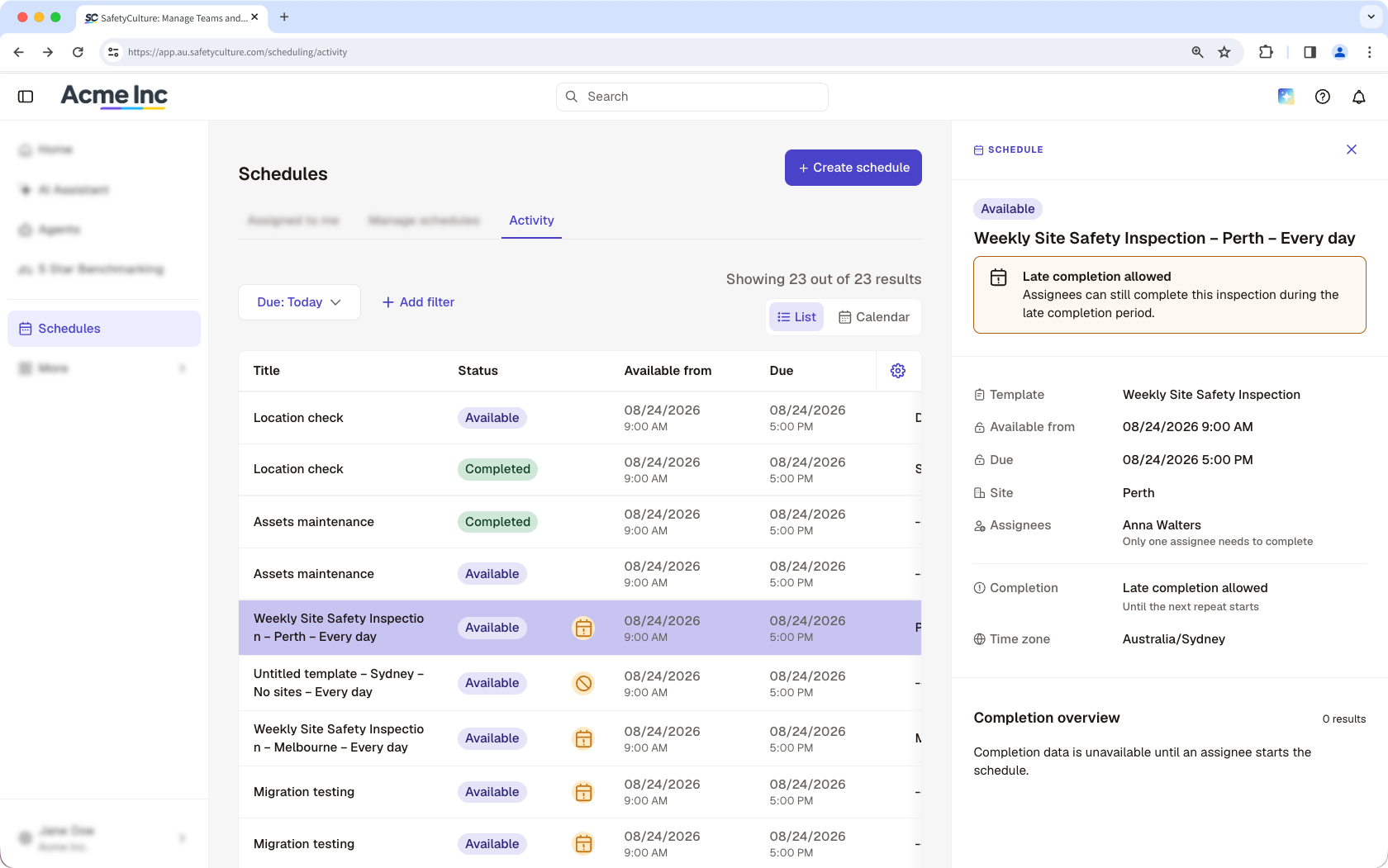Click the Acme Inc logo

tap(114, 97)
